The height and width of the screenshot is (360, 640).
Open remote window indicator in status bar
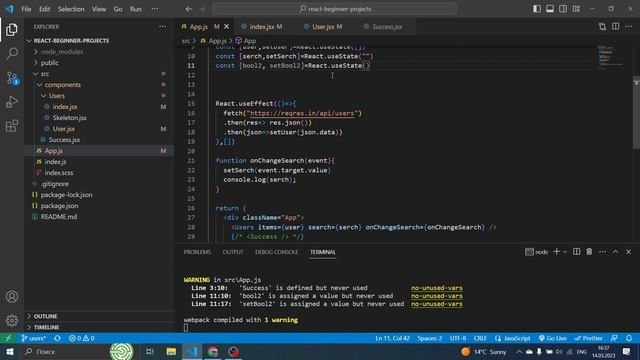pos(8,338)
